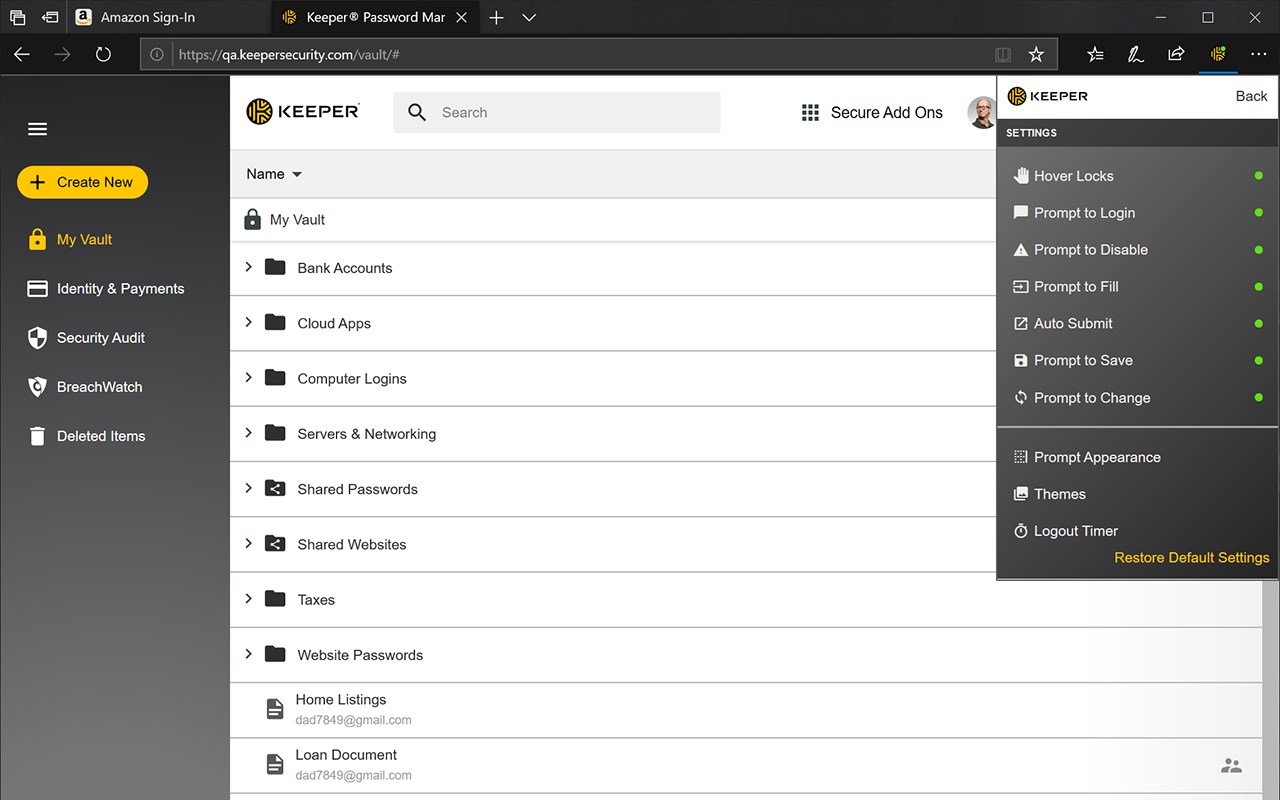Image resolution: width=1280 pixels, height=800 pixels.
Task: Click the Security Audit shield icon
Action: [37, 338]
